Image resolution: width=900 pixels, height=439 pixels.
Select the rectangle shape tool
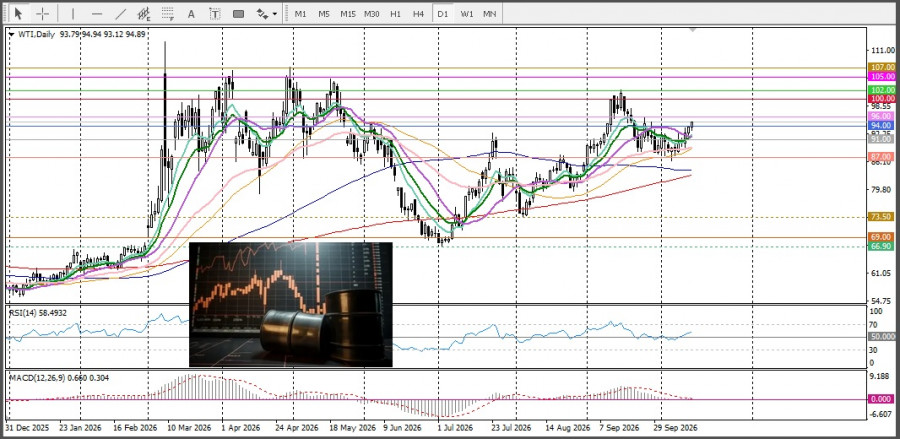point(238,13)
